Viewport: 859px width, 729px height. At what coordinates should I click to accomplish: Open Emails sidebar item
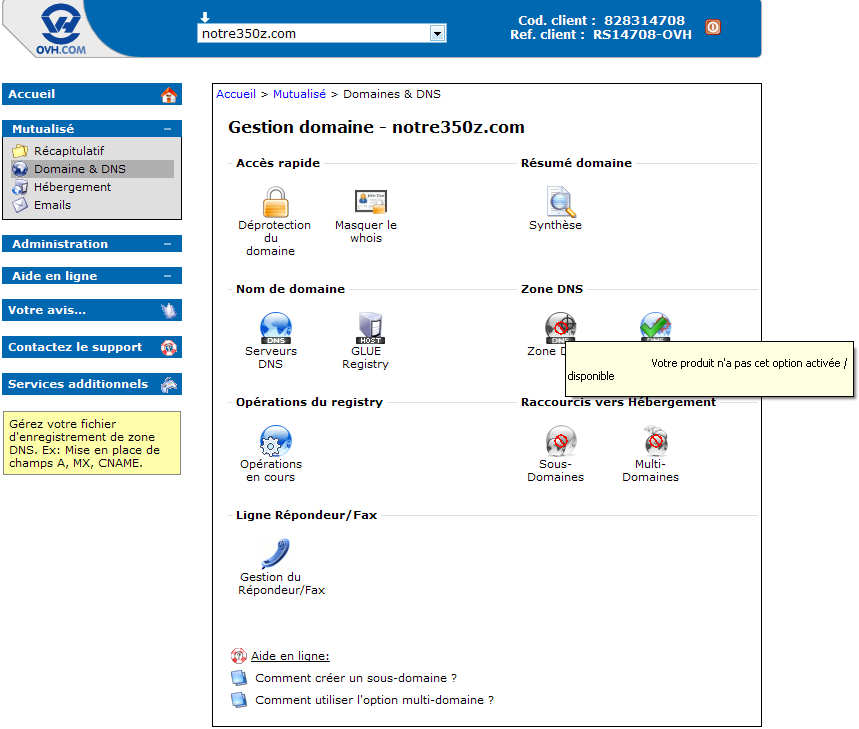pyautogui.click(x=52, y=205)
